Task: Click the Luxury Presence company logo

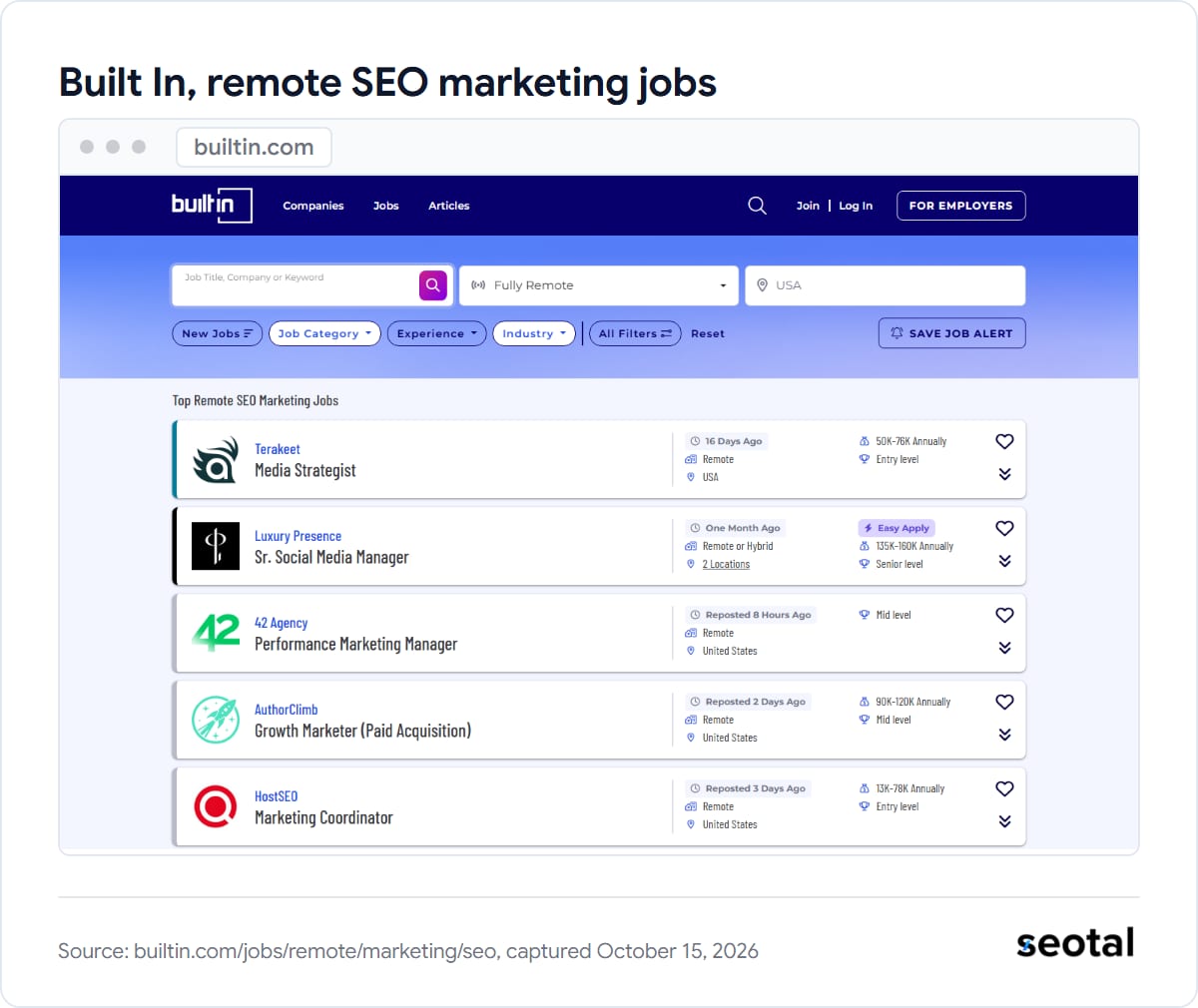Action: pos(216,546)
